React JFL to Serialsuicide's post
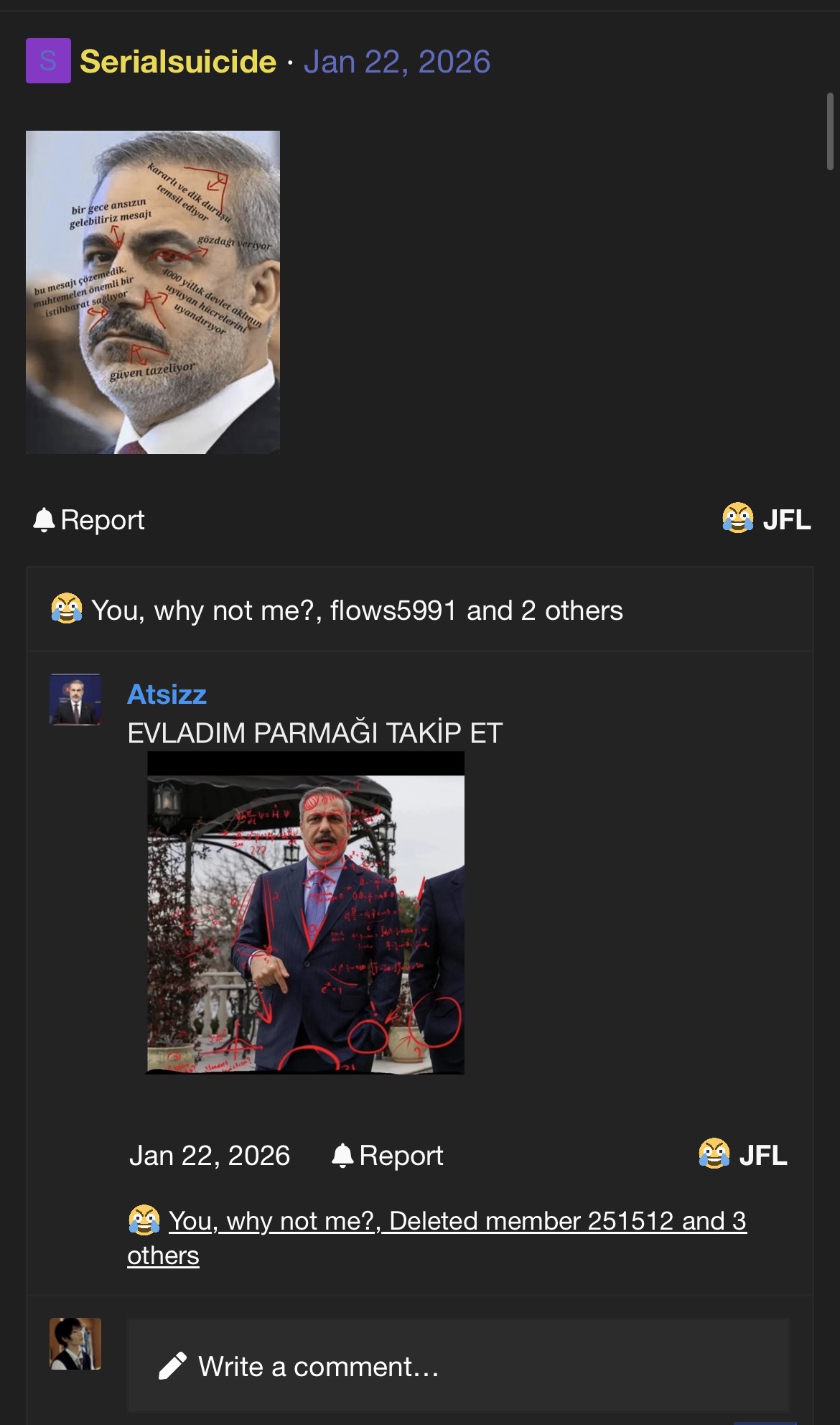840x1425 pixels. pos(786,519)
